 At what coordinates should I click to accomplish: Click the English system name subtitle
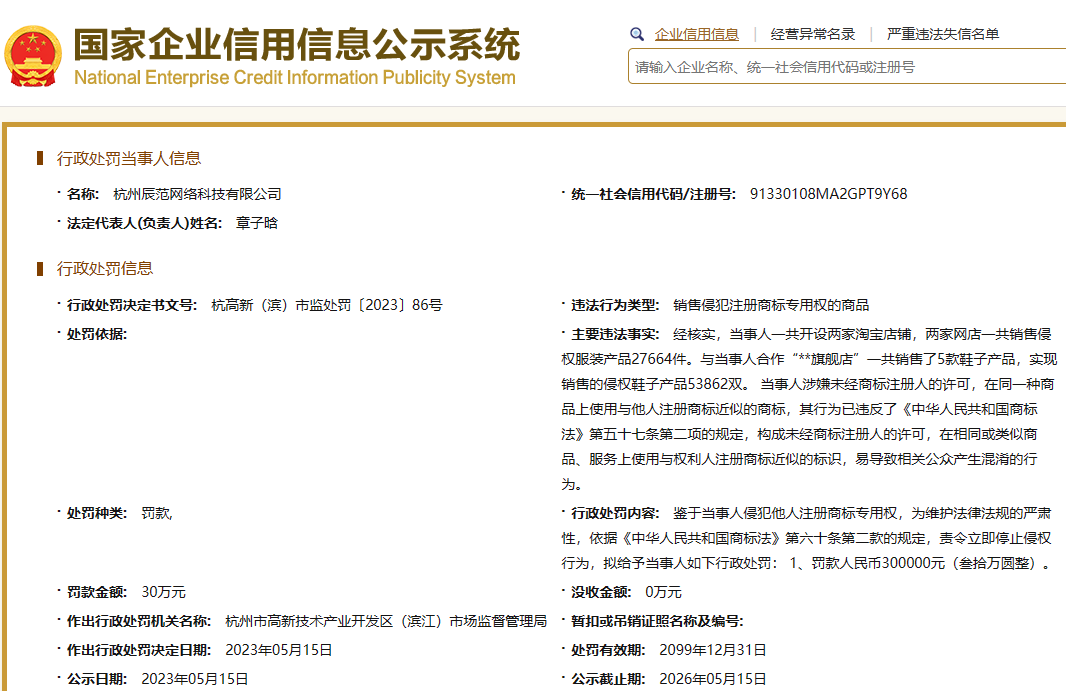tap(294, 78)
